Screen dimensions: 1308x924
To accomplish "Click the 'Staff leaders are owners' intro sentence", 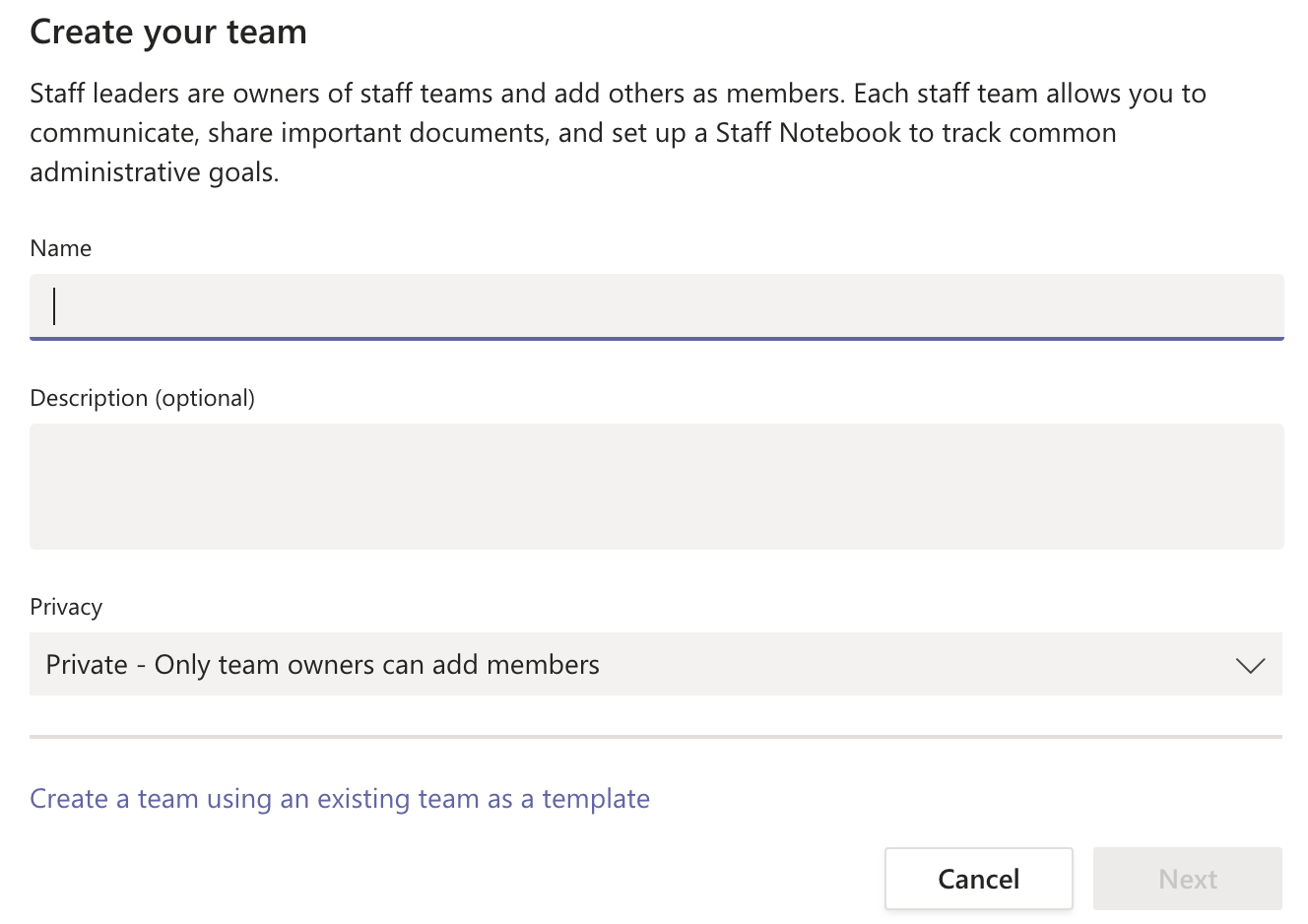I will 435,94.
